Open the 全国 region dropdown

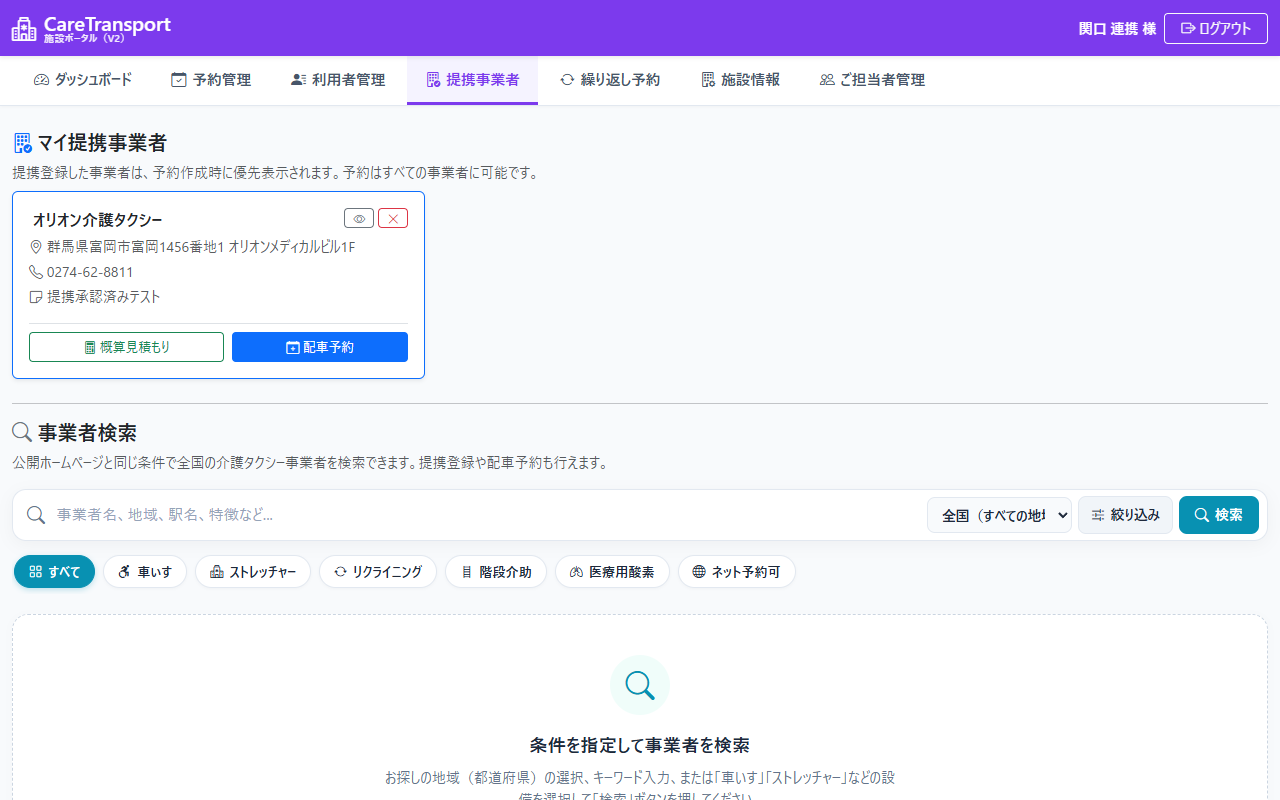[999, 515]
